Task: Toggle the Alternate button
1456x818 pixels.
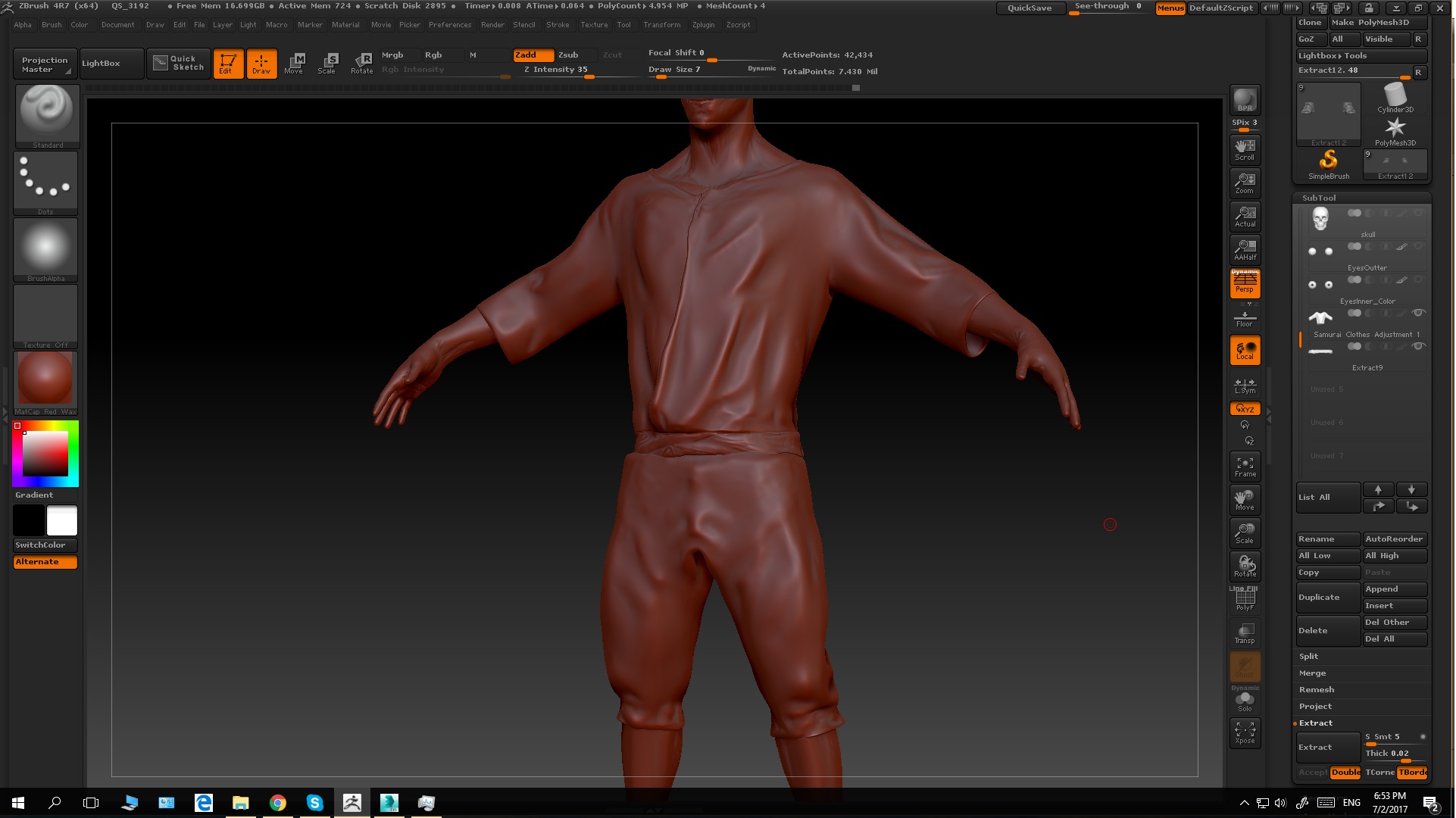Action: pos(45,562)
